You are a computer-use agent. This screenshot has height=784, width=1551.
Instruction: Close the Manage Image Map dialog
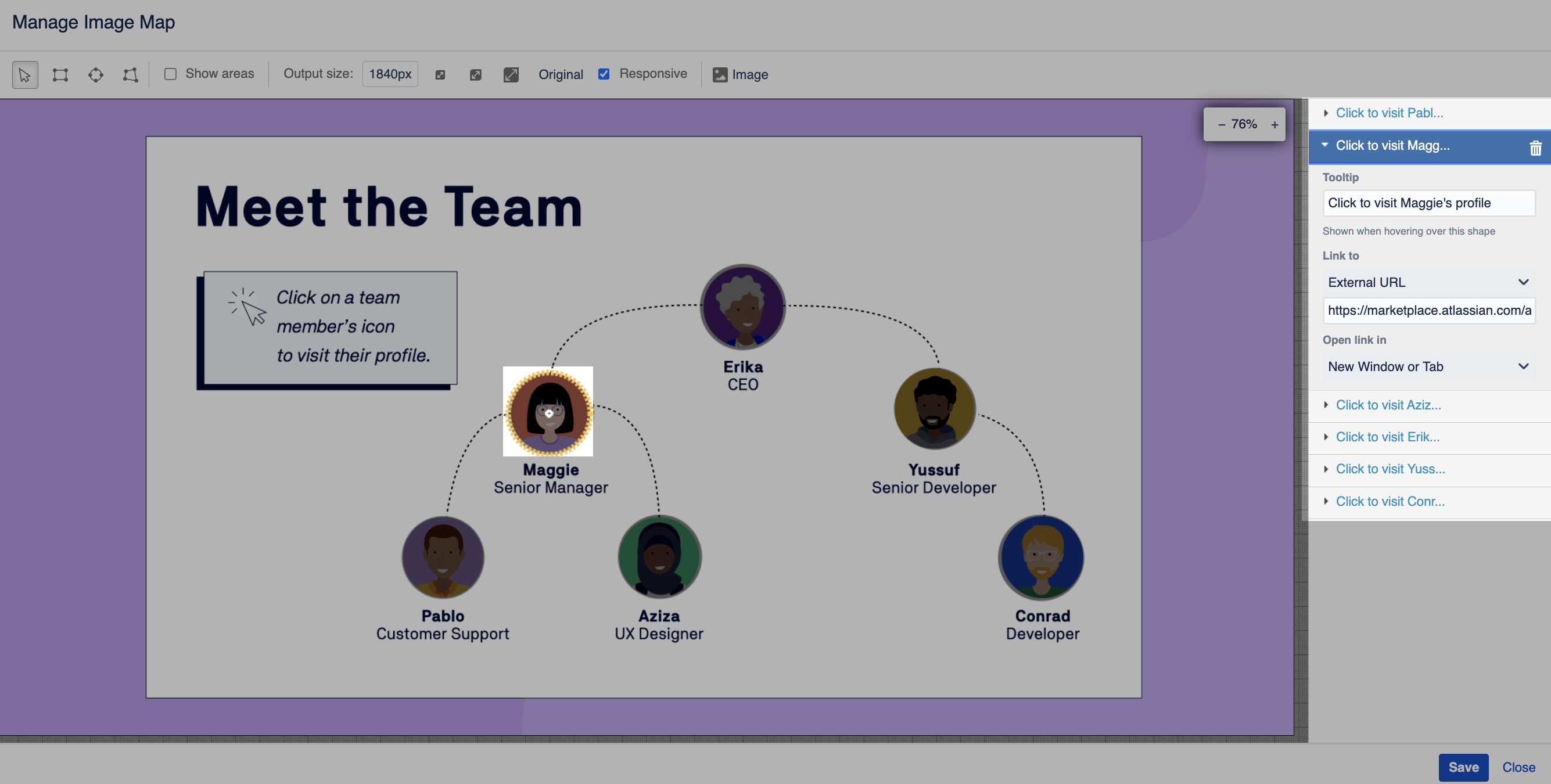1518,767
